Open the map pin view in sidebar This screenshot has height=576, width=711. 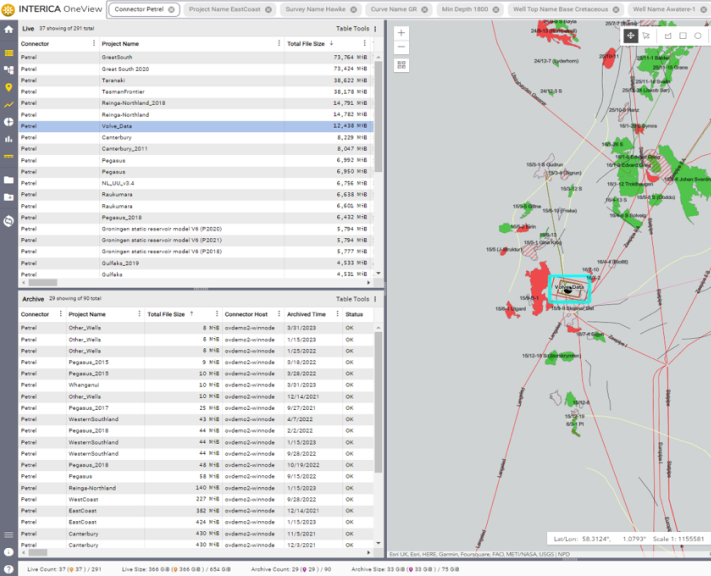point(9,87)
